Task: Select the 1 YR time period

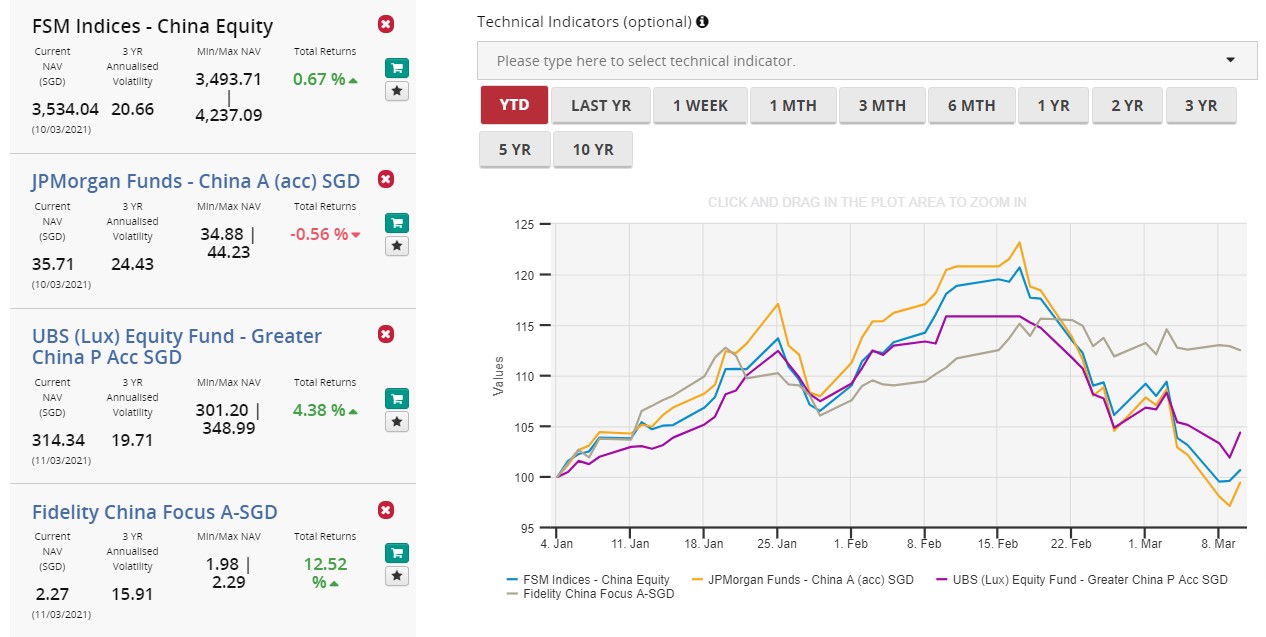Action: (x=1053, y=105)
